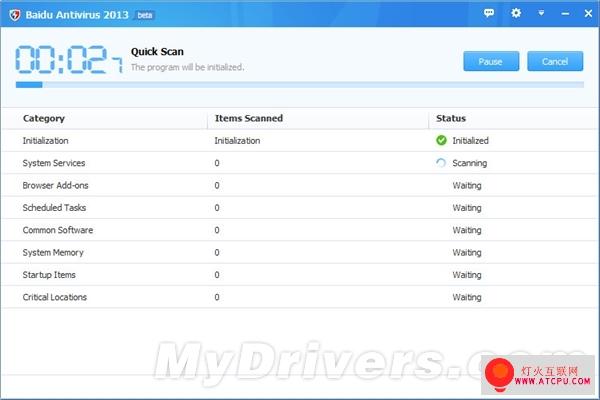The width and height of the screenshot is (600, 400).
Task: Click items count for System Services
Action: 217,163
